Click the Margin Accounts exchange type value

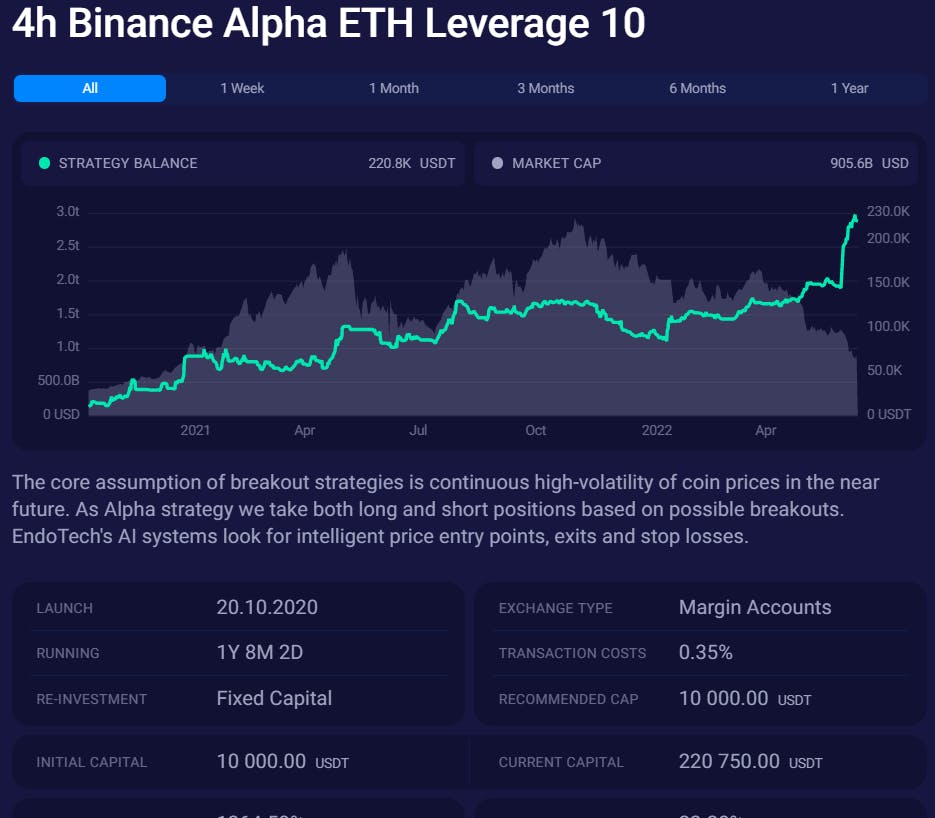coord(755,607)
